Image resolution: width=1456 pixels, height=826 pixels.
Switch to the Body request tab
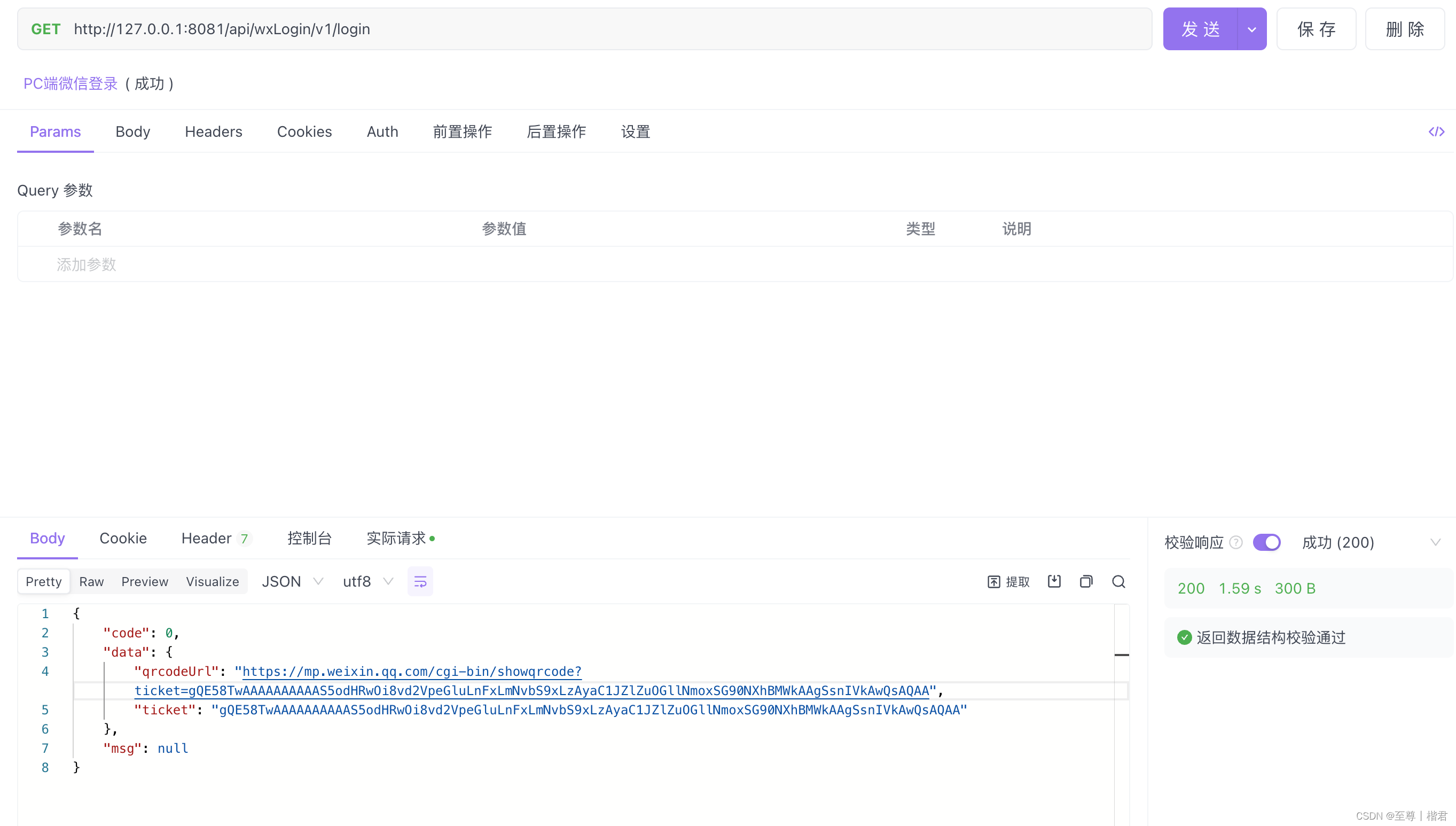(132, 131)
